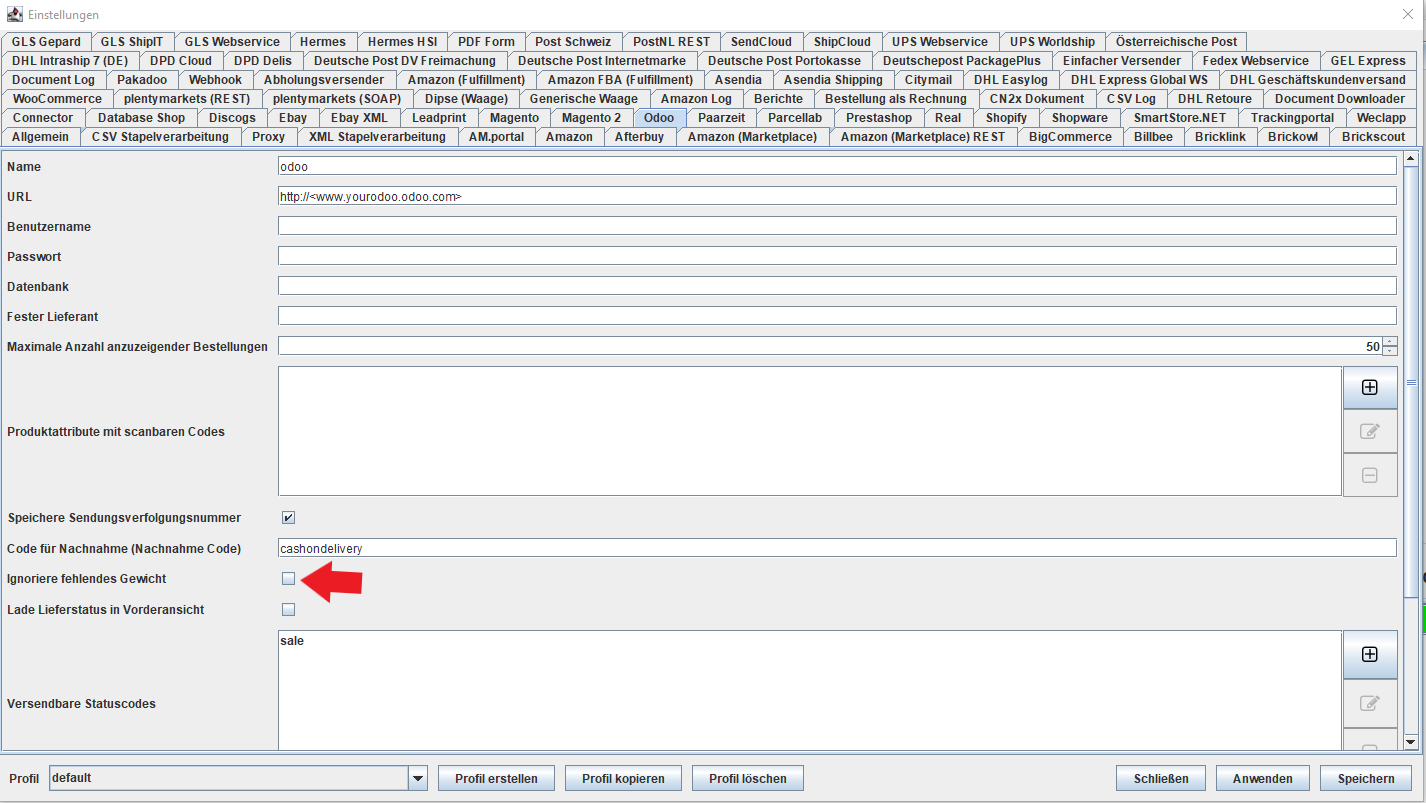Image resolution: width=1426 pixels, height=803 pixels.
Task: Click the Einstellungen window title icon
Action: [15, 15]
